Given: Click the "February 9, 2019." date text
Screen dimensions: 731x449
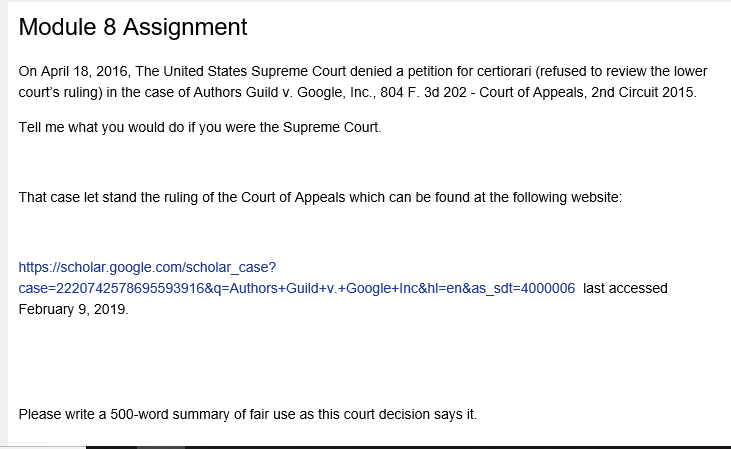Looking at the screenshot, I should click(74, 310).
